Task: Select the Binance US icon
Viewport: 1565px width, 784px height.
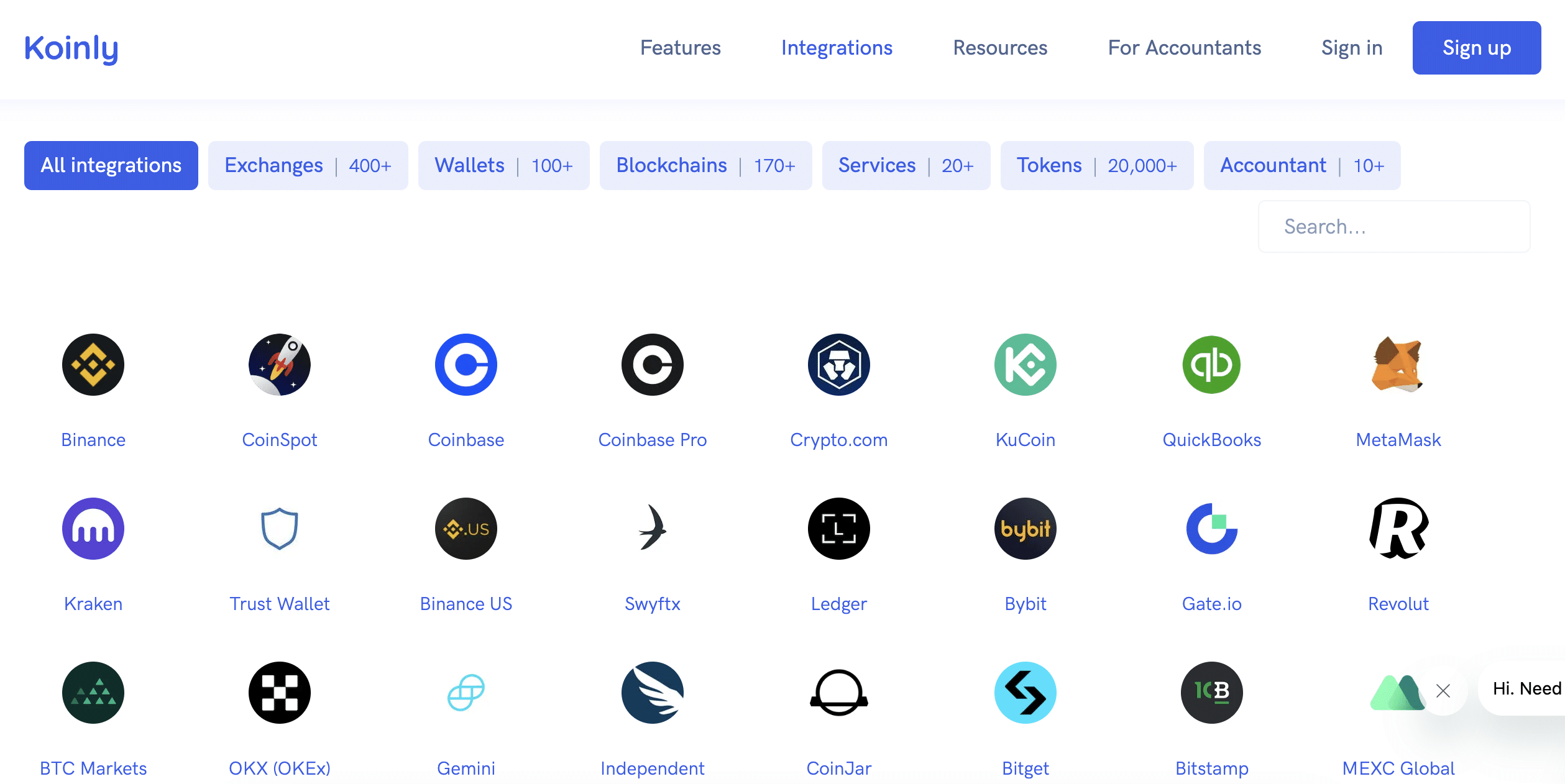Action: [x=466, y=529]
